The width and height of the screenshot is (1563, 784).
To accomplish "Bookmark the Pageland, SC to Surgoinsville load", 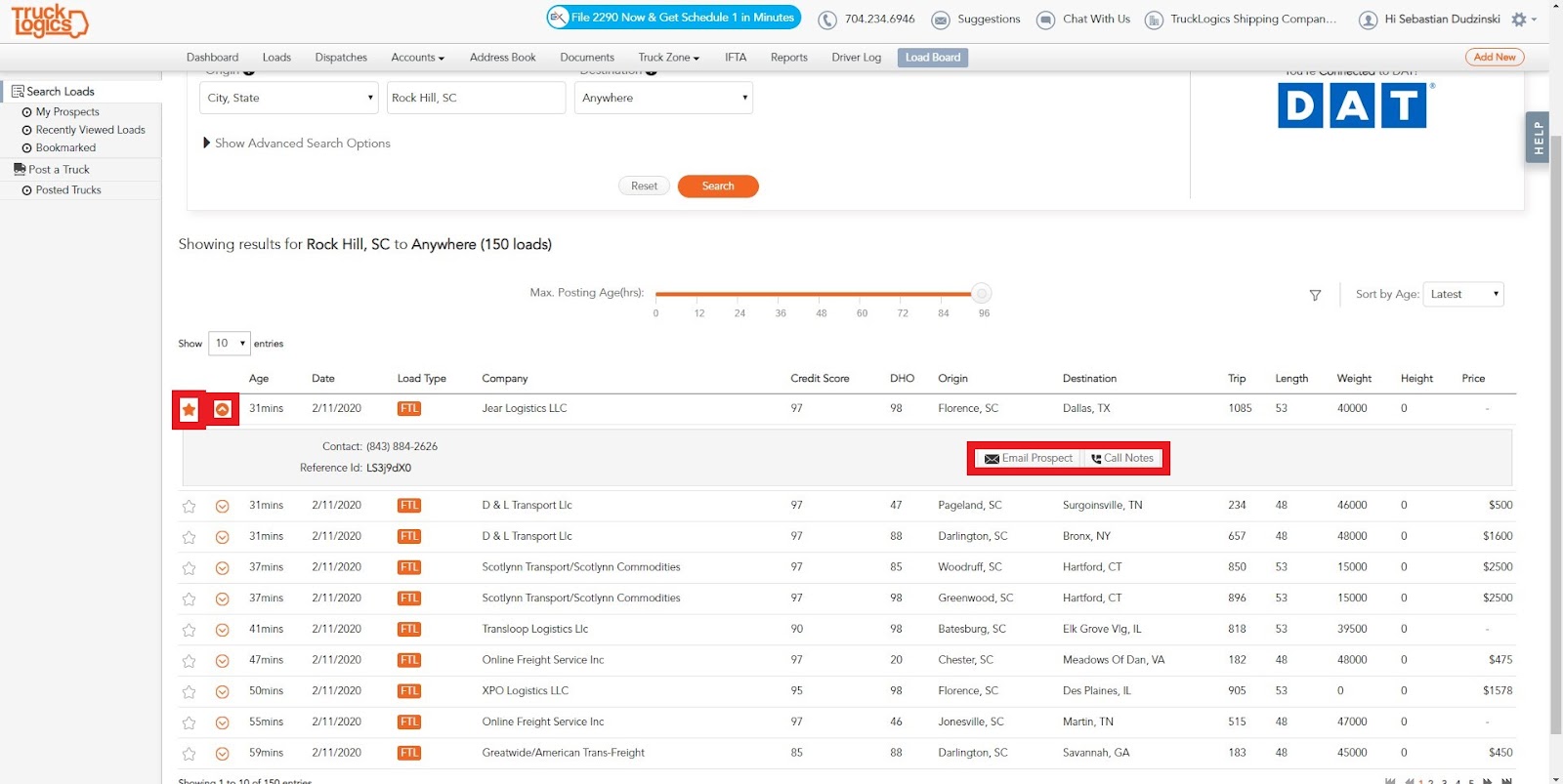I will (x=190, y=507).
